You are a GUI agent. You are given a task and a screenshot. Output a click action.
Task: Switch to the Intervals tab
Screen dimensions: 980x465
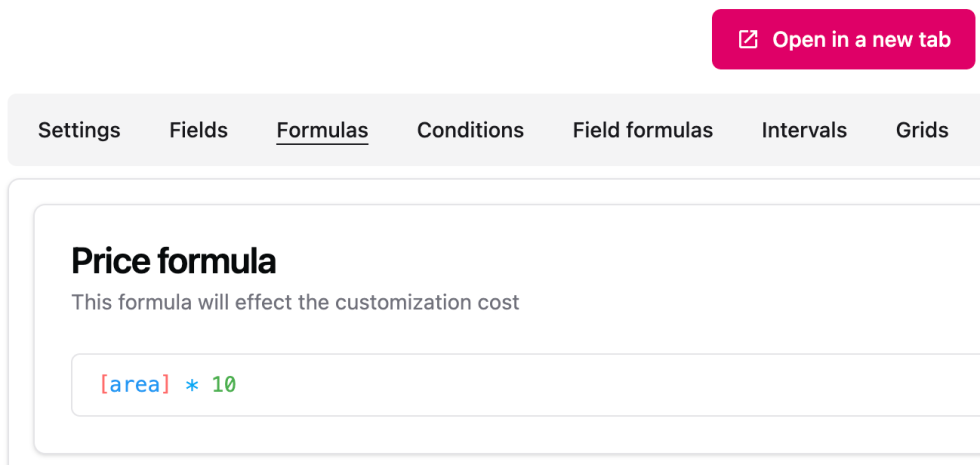click(804, 130)
